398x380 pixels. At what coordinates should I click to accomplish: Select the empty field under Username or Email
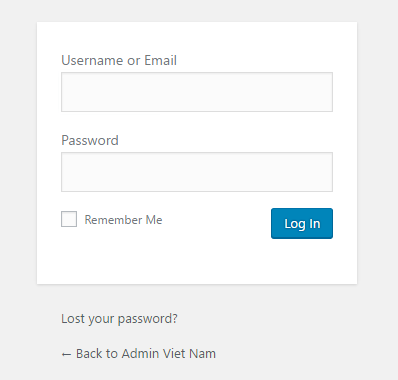tap(197, 92)
